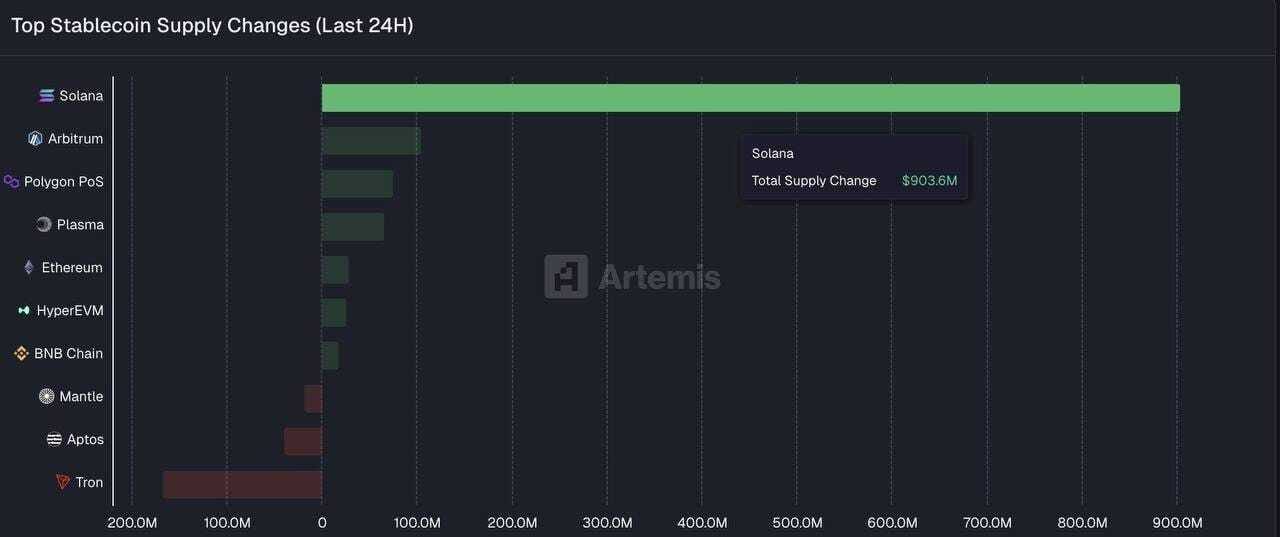Click the 900.0M x-axis label

tap(1177, 523)
